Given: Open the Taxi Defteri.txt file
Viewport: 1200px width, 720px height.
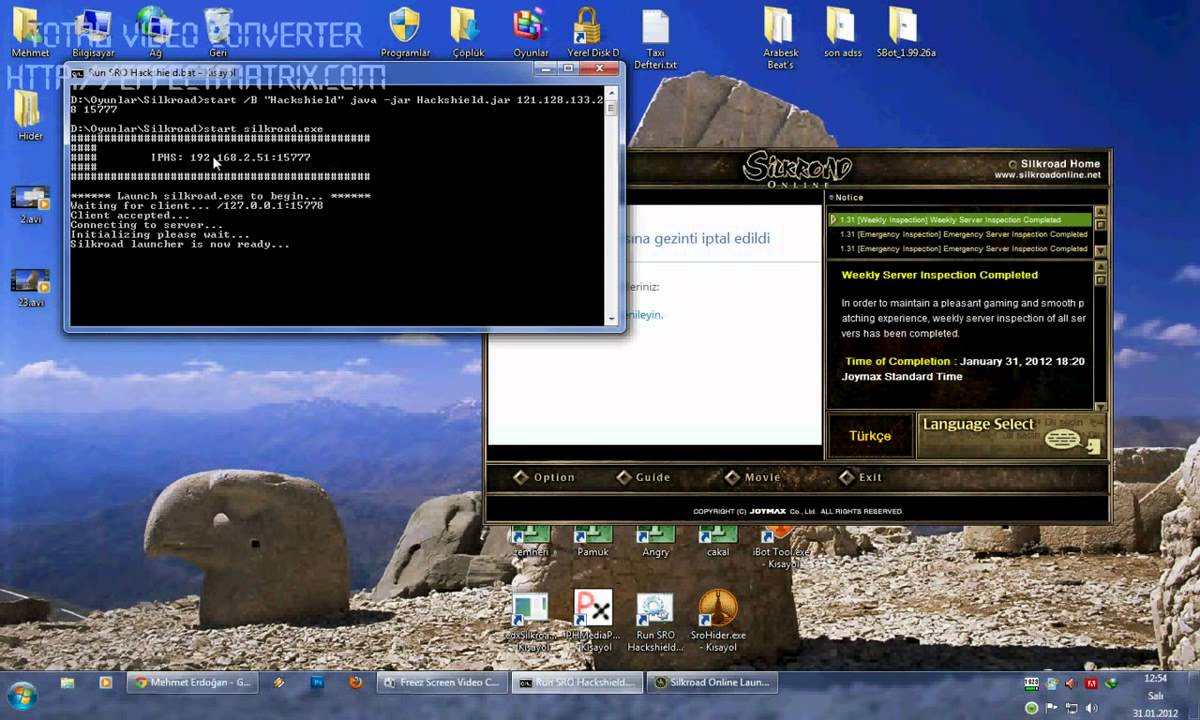Looking at the screenshot, I should pyautogui.click(x=655, y=37).
